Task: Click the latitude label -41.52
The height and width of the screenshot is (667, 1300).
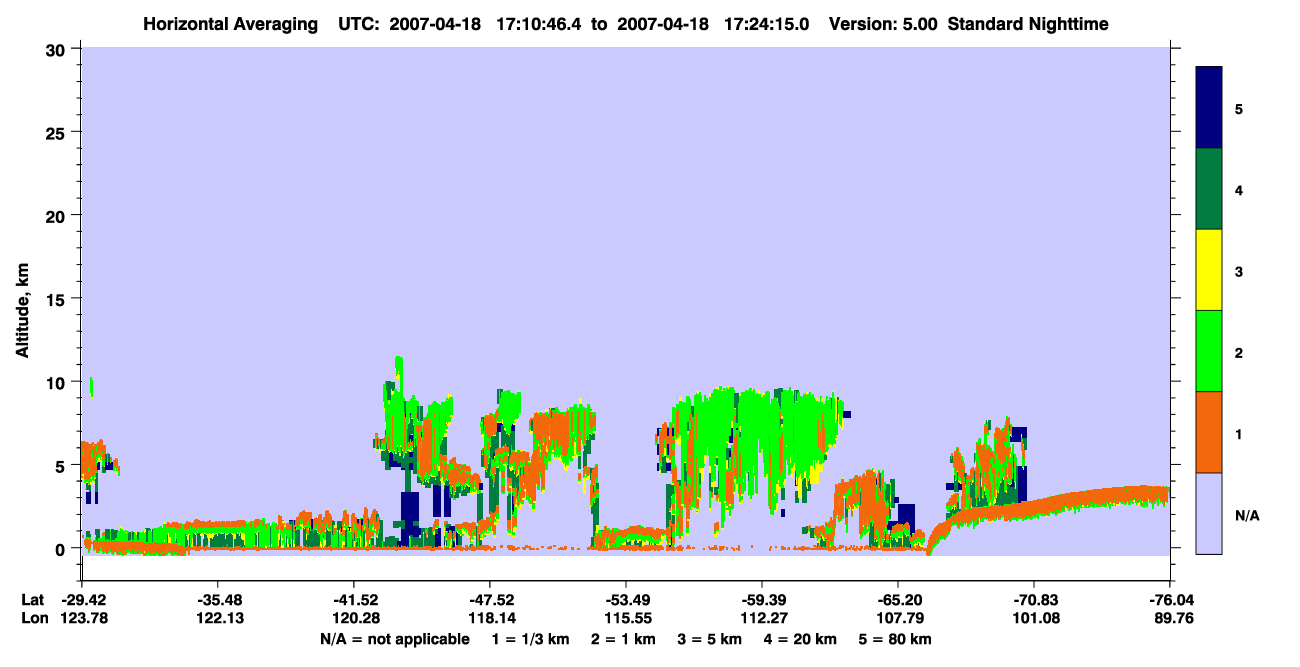Action: pyautogui.click(x=353, y=601)
